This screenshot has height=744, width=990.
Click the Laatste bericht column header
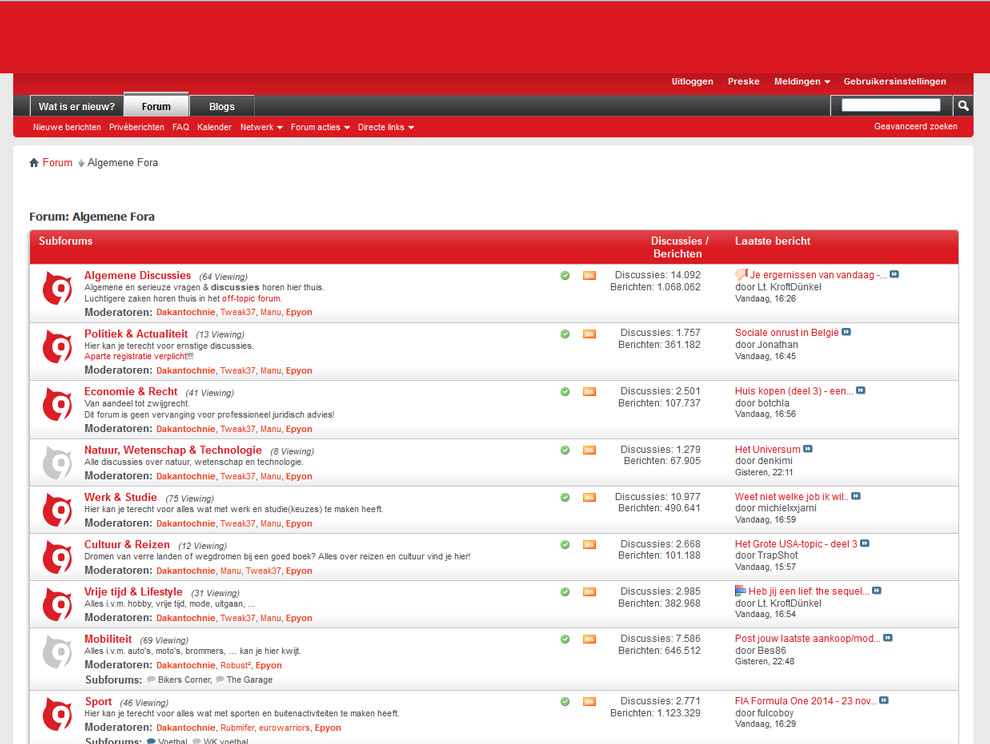[772, 241]
